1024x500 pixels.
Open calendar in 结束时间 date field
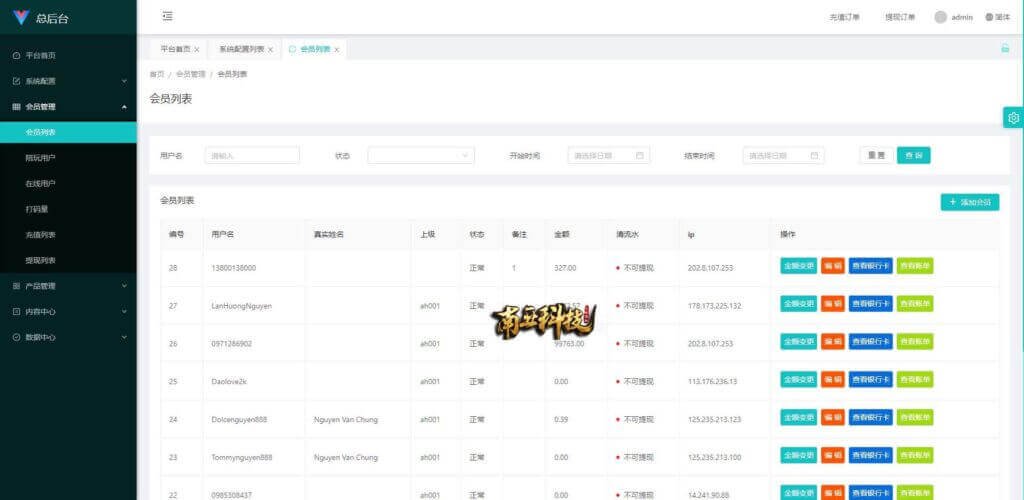click(x=814, y=155)
